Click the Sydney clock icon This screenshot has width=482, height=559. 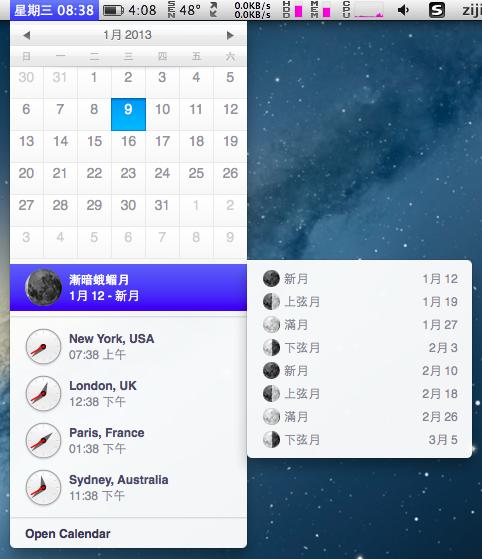[x=43, y=488]
